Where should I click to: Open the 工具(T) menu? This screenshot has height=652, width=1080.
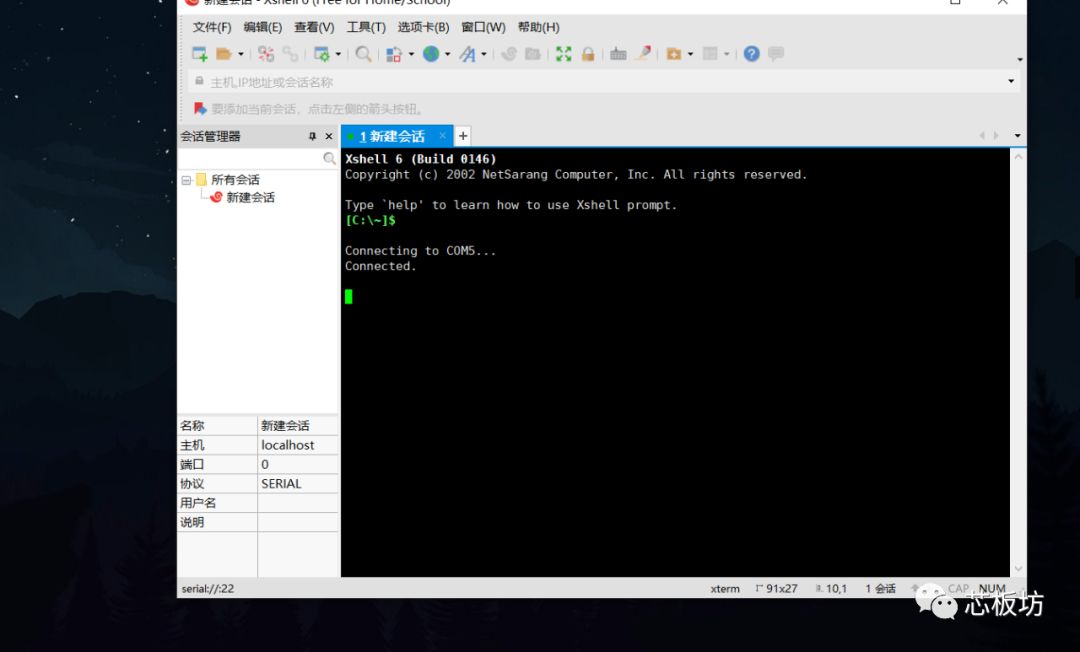pyautogui.click(x=366, y=27)
